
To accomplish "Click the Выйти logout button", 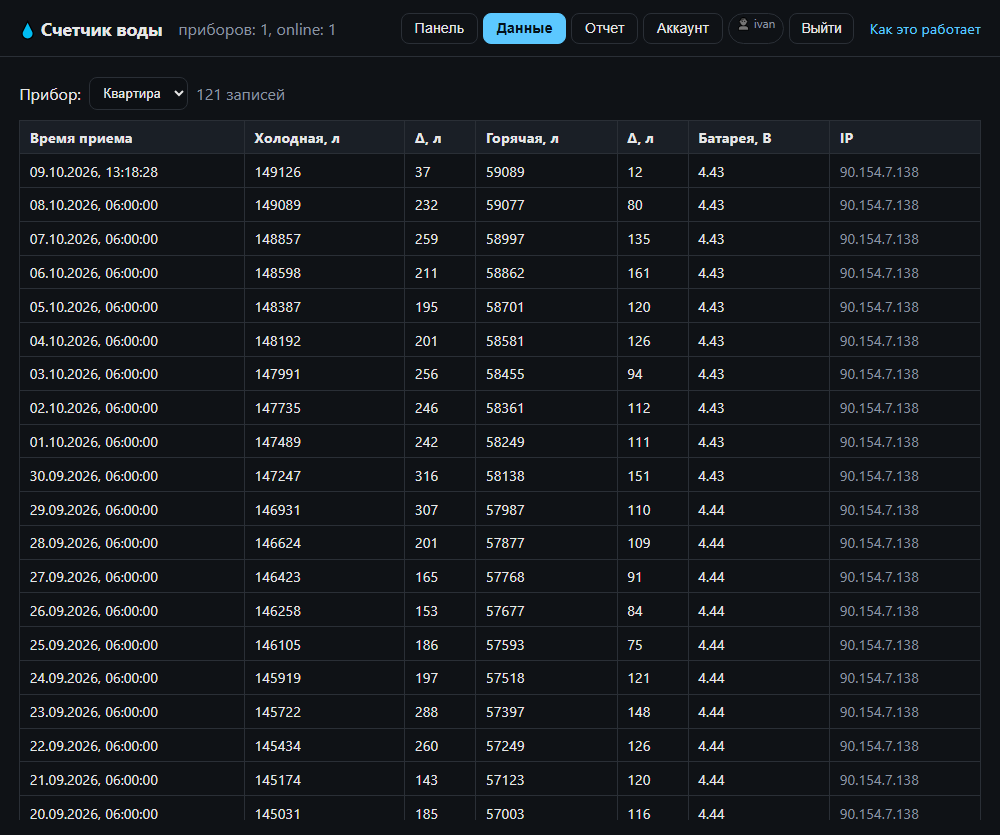I will pyautogui.click(x=821, y=29).
